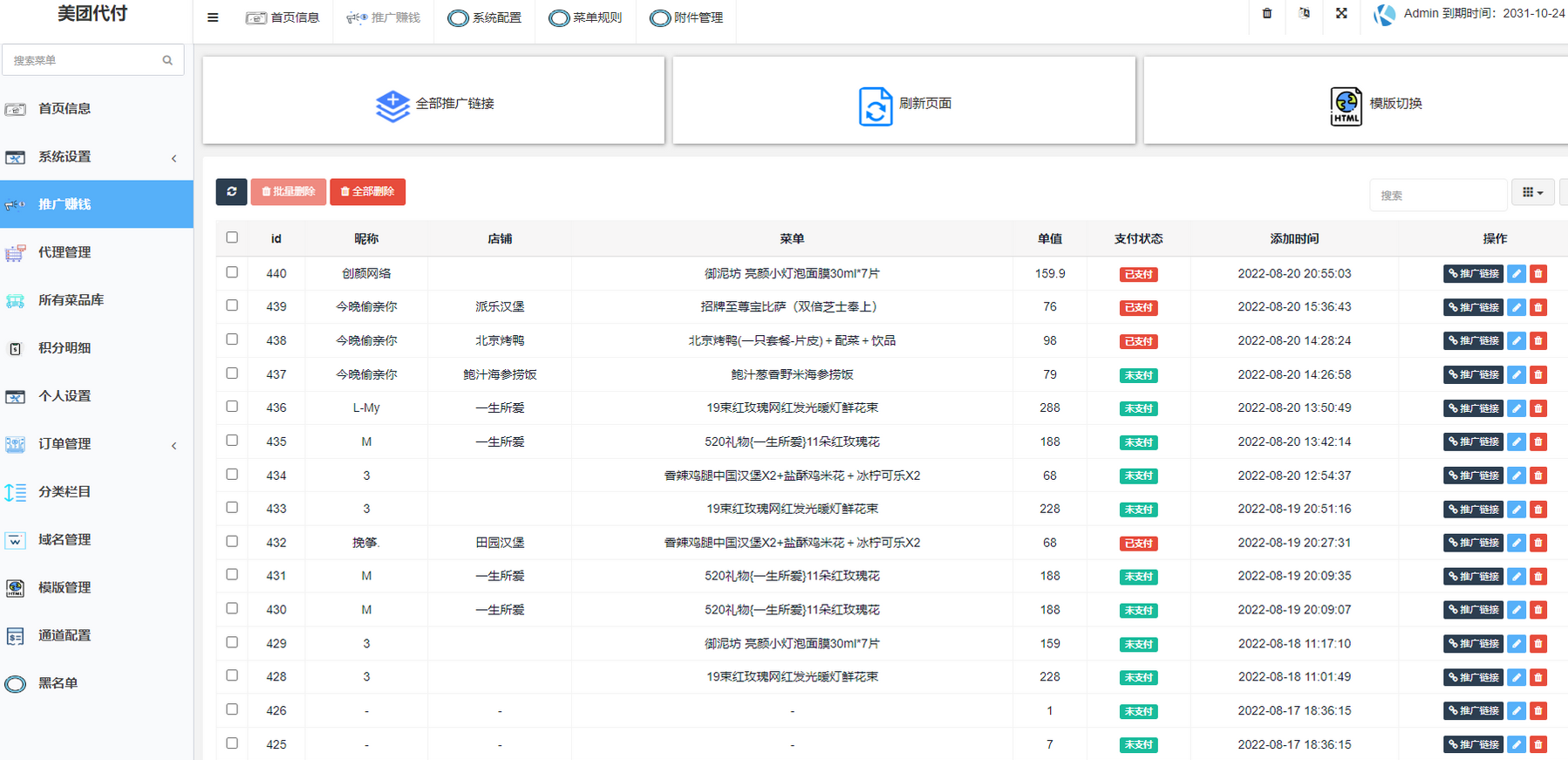Click the 黑名单 circle icon in sidebar
This screenshot has width=1568, height=760.
15,684
